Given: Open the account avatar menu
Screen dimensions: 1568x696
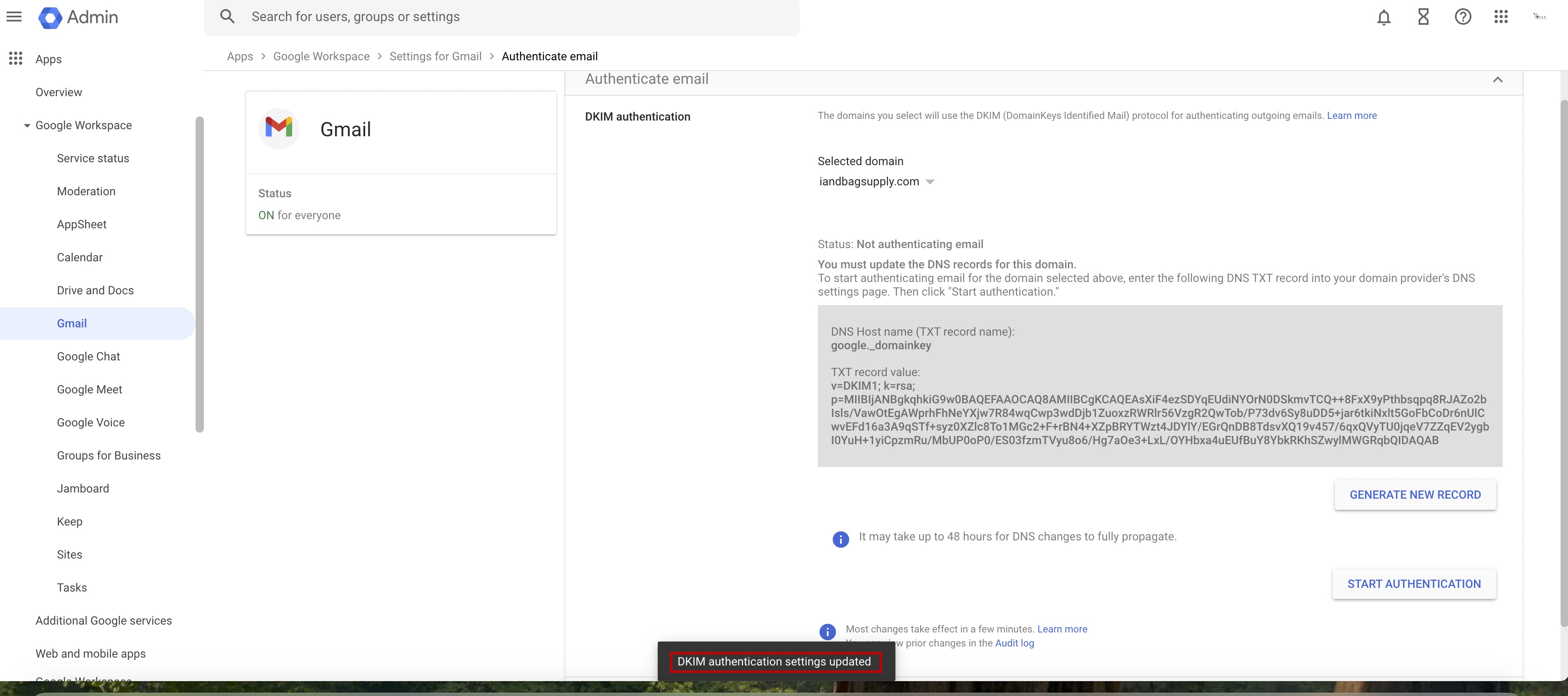Looking at the screenshot, I should (1540, 17).
